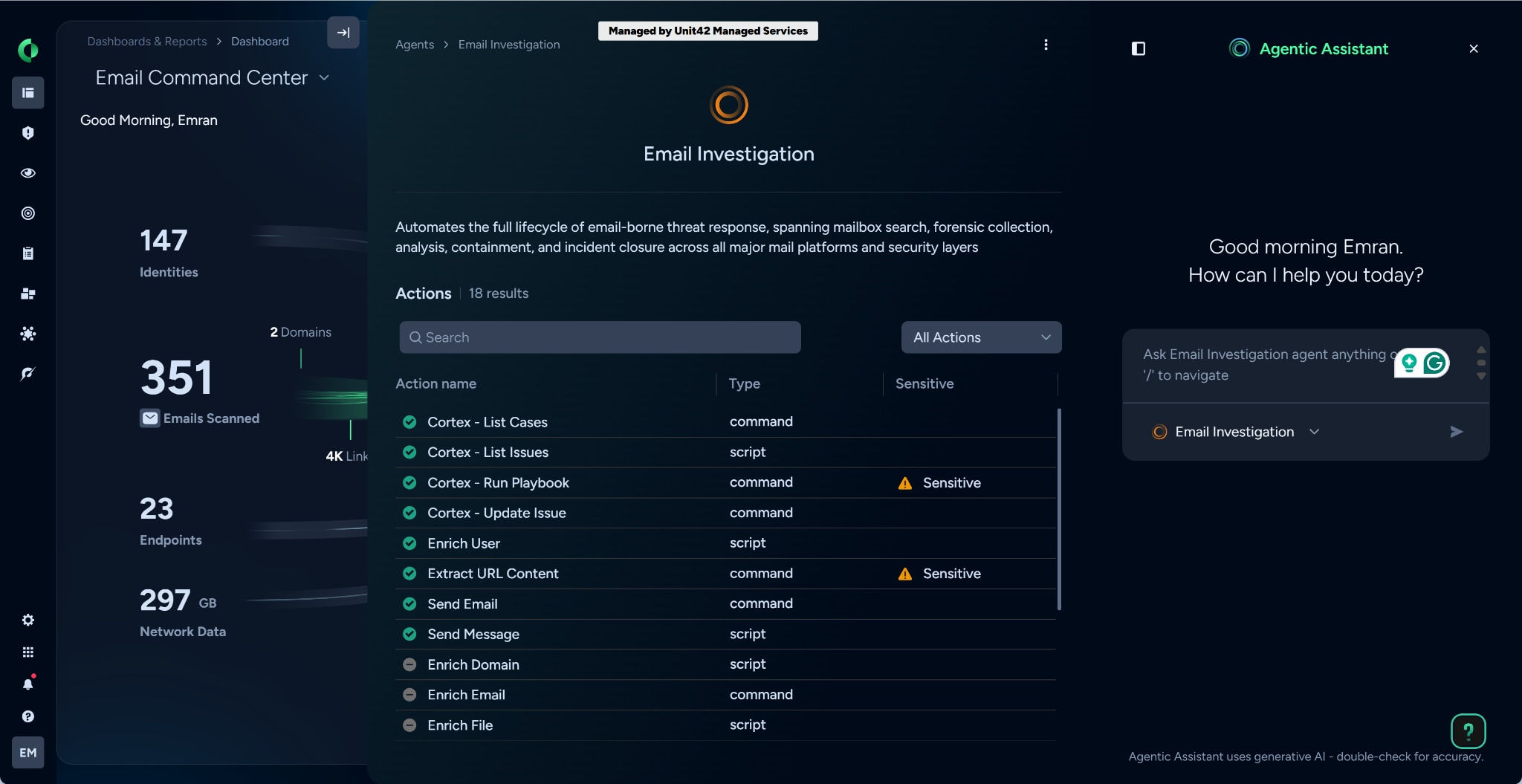This screenshot has height=784, width=1522.
Task: Click the Emails Scanned envelope icon
Action: coord(150,418)
